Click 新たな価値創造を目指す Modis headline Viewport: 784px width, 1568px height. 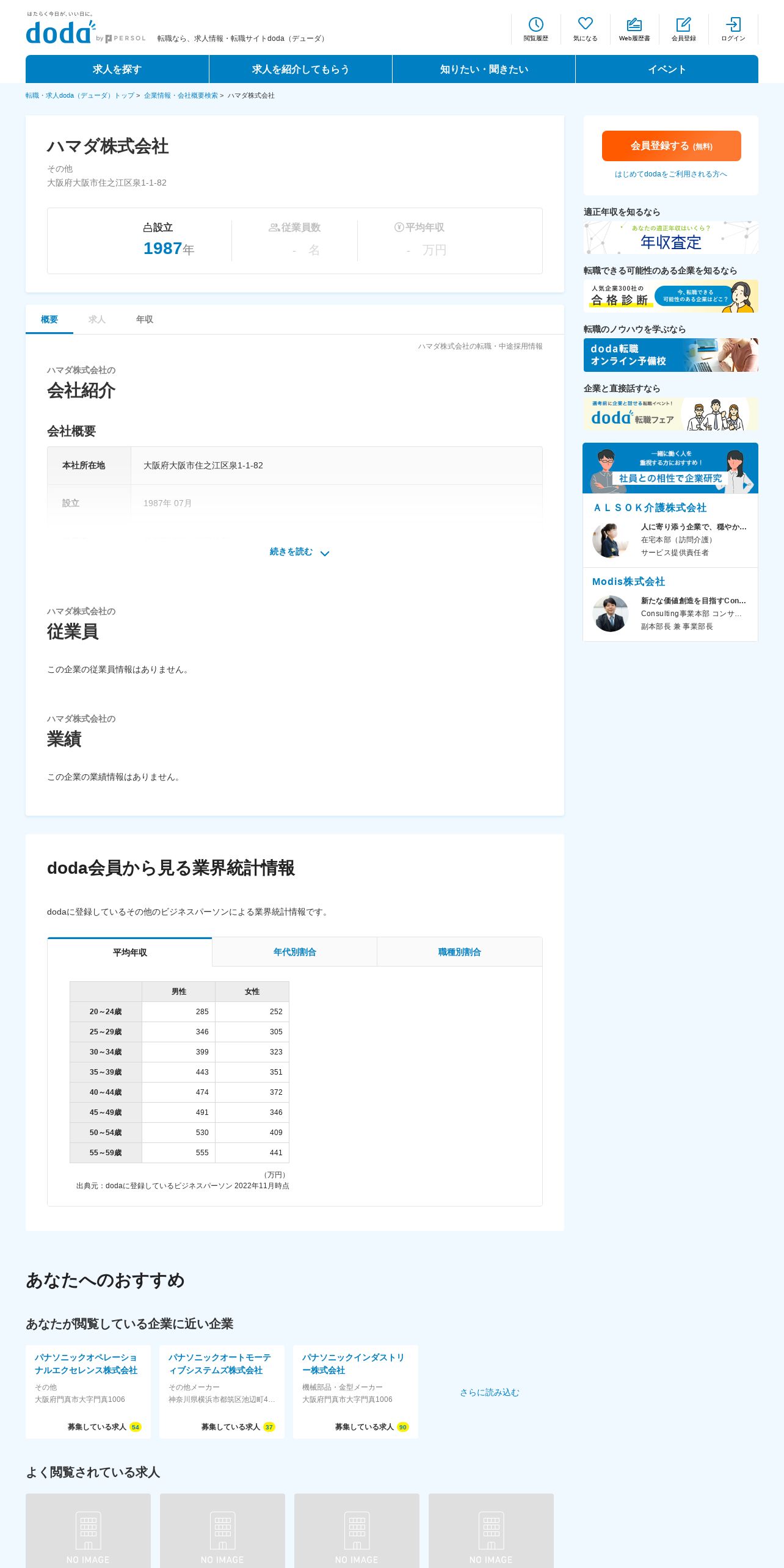(x=694, y=601)
